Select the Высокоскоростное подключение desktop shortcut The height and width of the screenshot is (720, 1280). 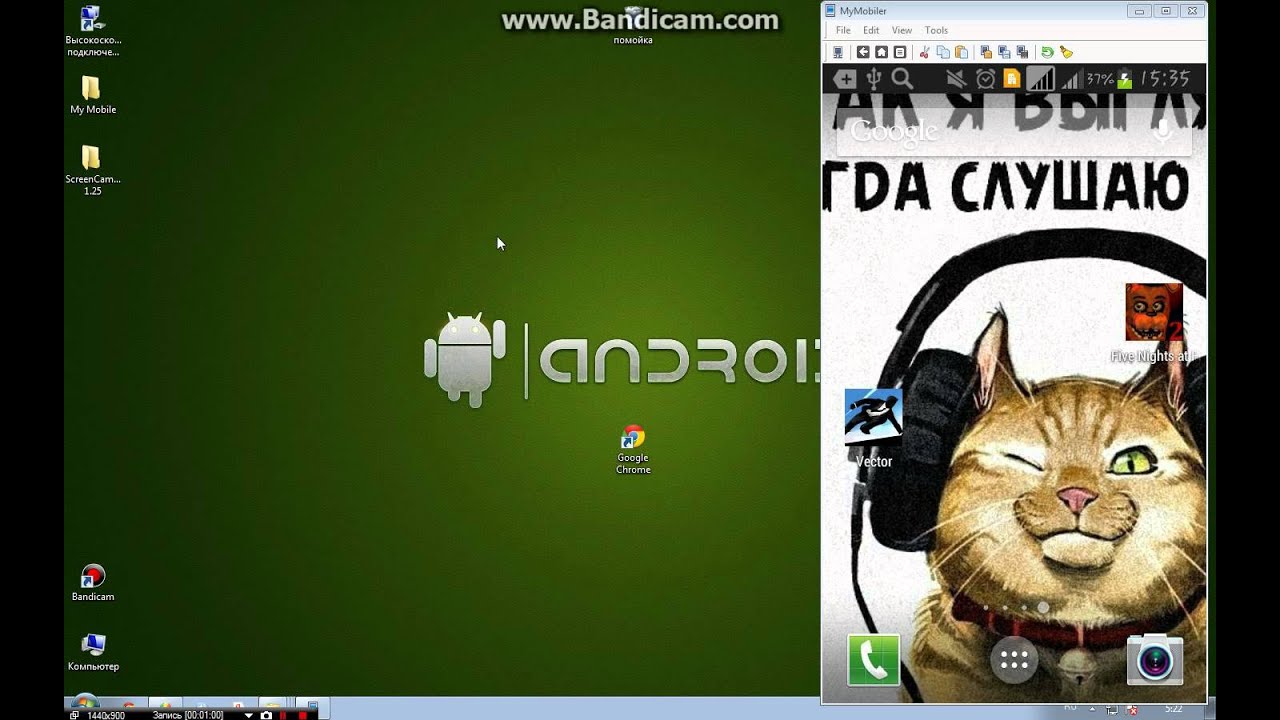[x=92, y=32]
